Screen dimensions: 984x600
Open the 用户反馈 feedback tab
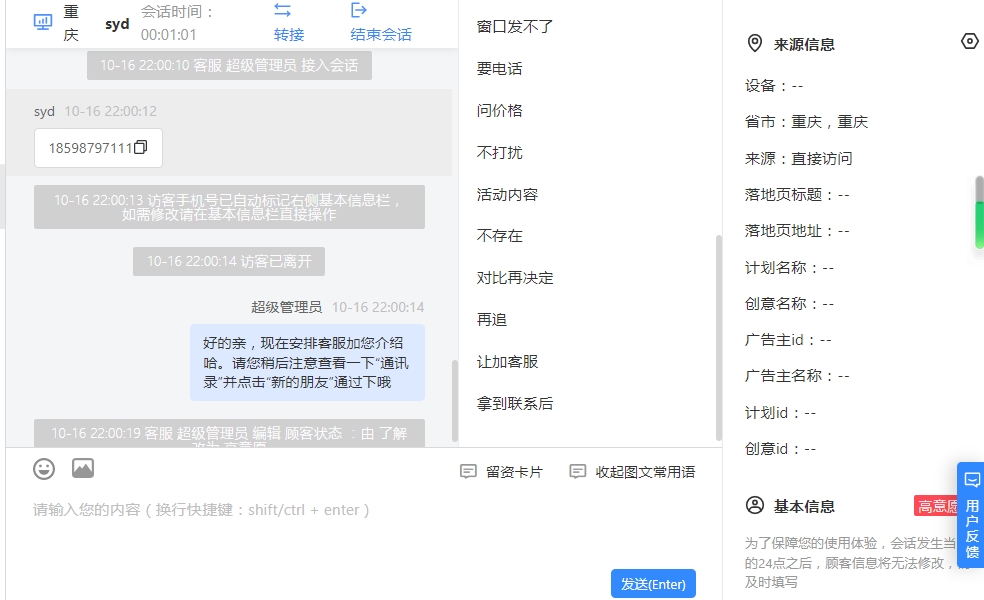pyautogui.click(x=971, y=515)
